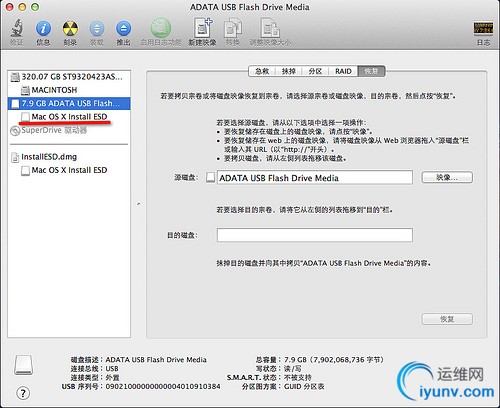Select the 7.9 GB ADATA USB Flash disk
Image resolution: width=500 pixels, height=408 pixels.
(x=69, y=103)
